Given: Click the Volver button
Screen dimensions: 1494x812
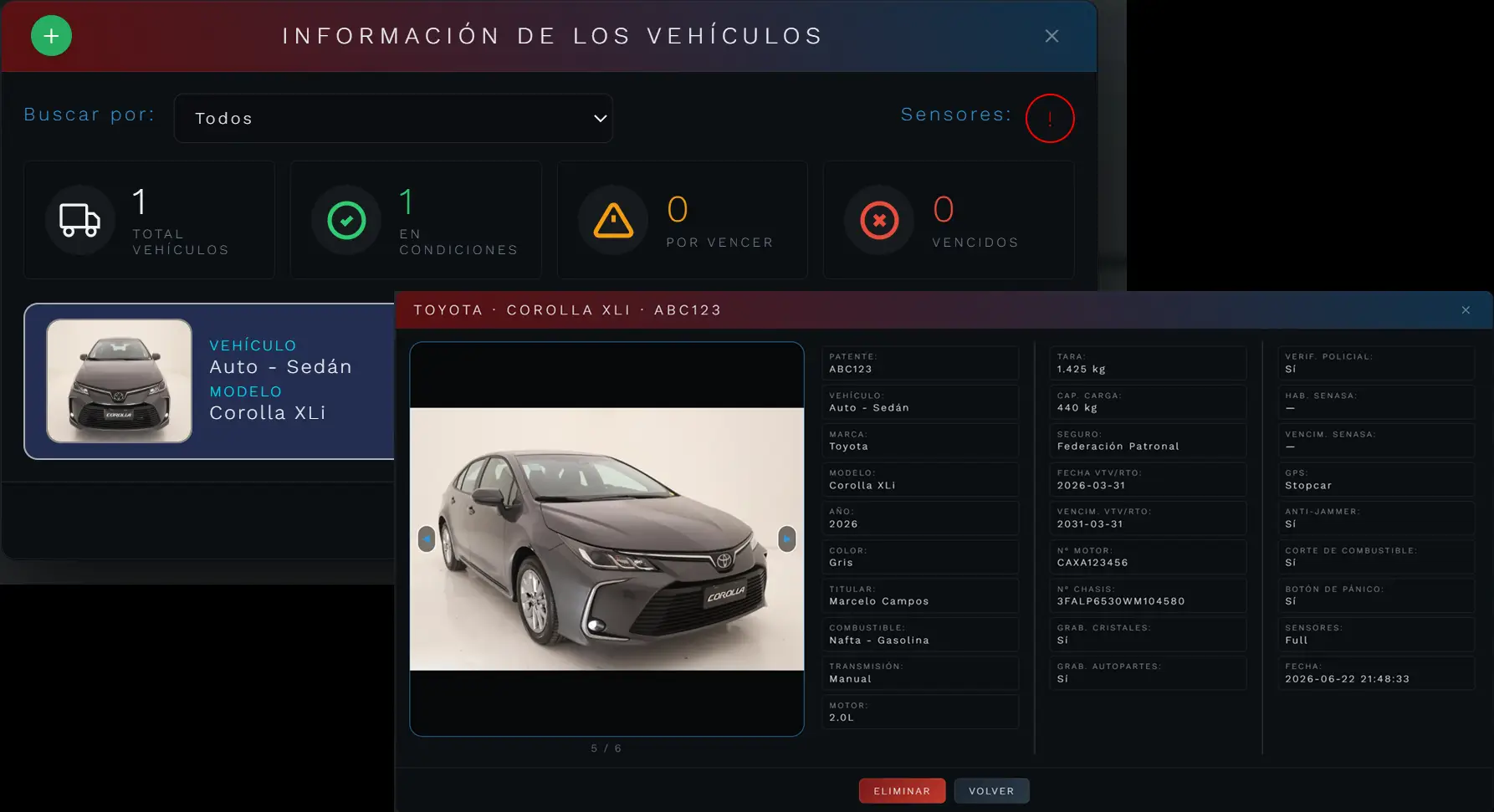Looking at the screenshot, I should coord(991,791).
